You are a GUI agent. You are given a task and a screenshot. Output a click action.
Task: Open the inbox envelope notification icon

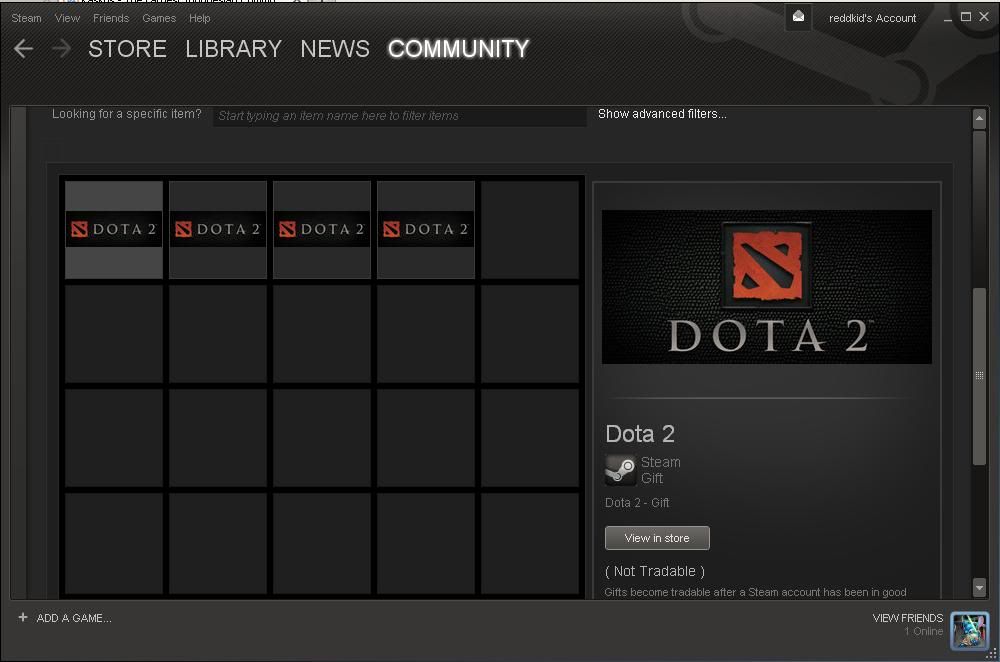[x=798, y=17]
